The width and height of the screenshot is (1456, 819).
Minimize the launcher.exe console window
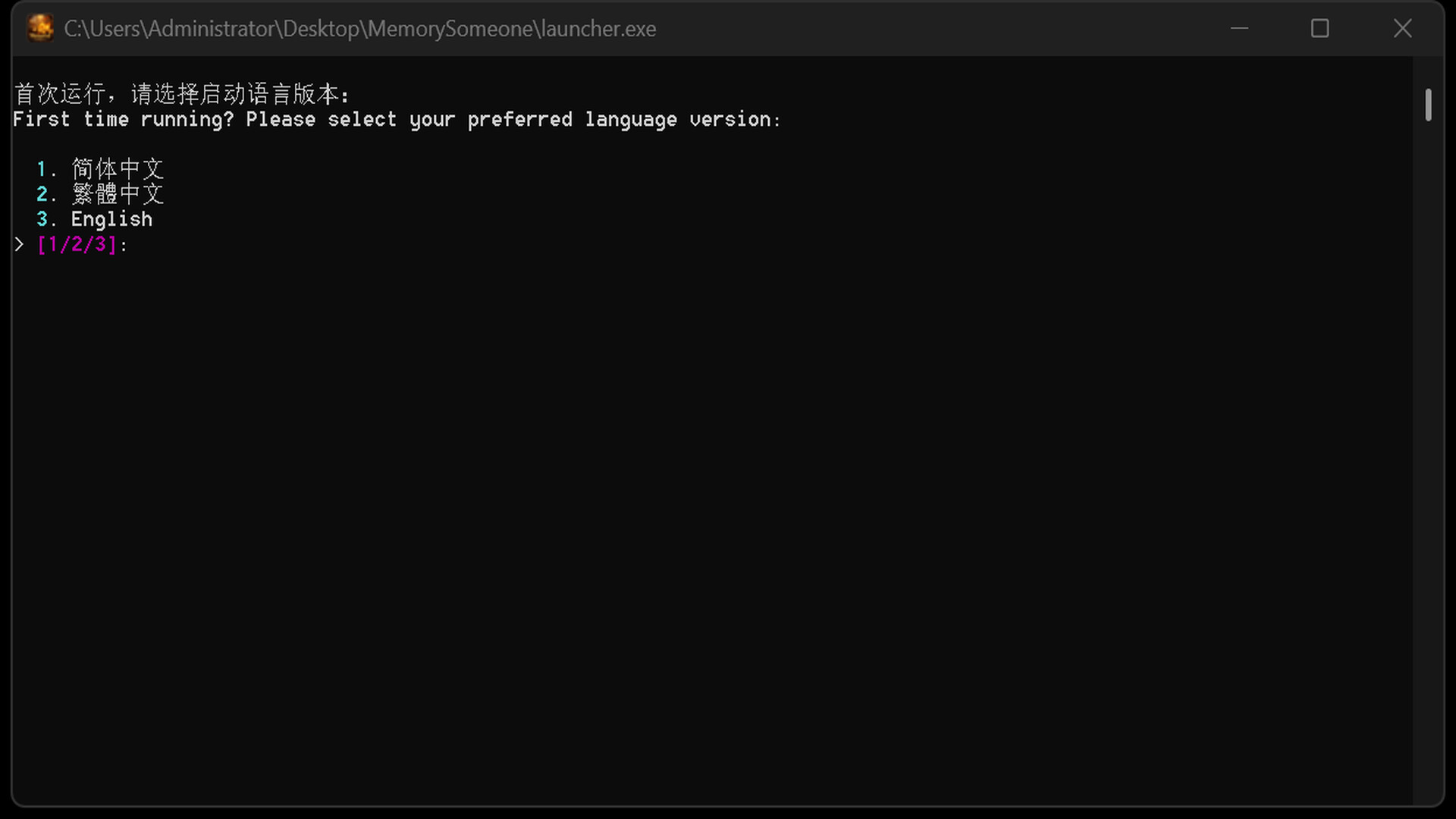1239,29
